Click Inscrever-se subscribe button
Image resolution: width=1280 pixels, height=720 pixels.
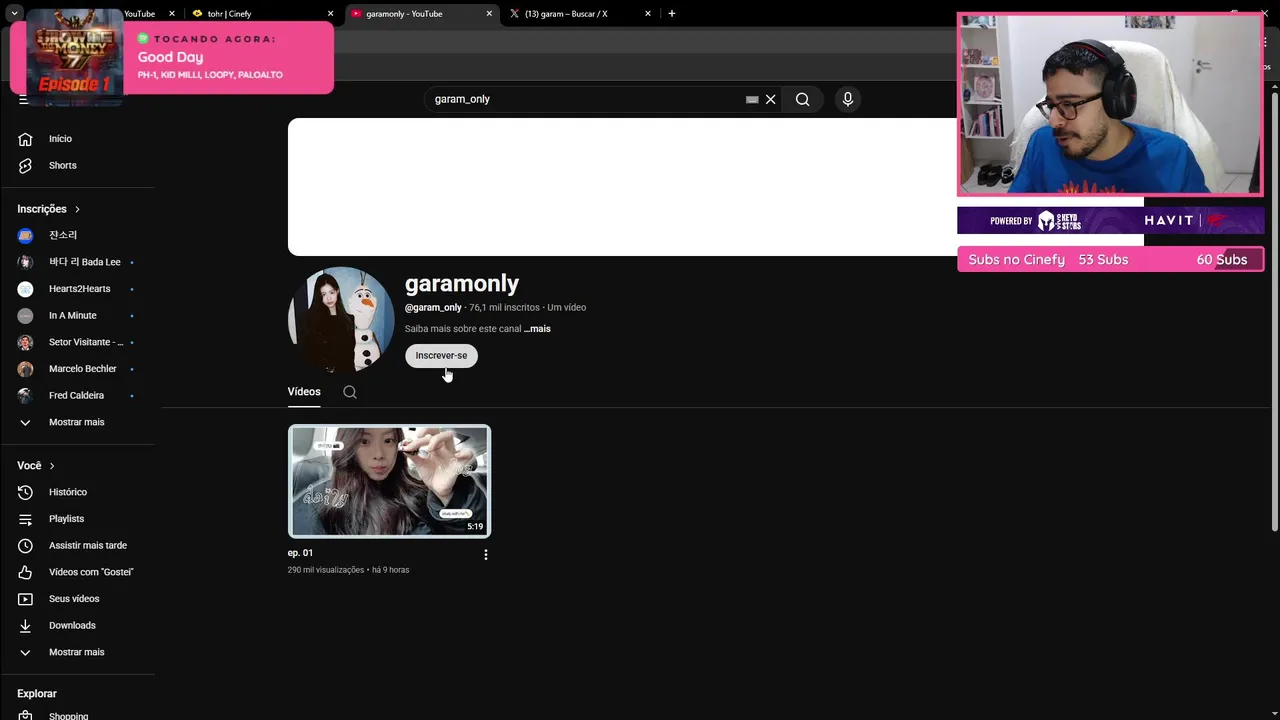tap(441, 356)
